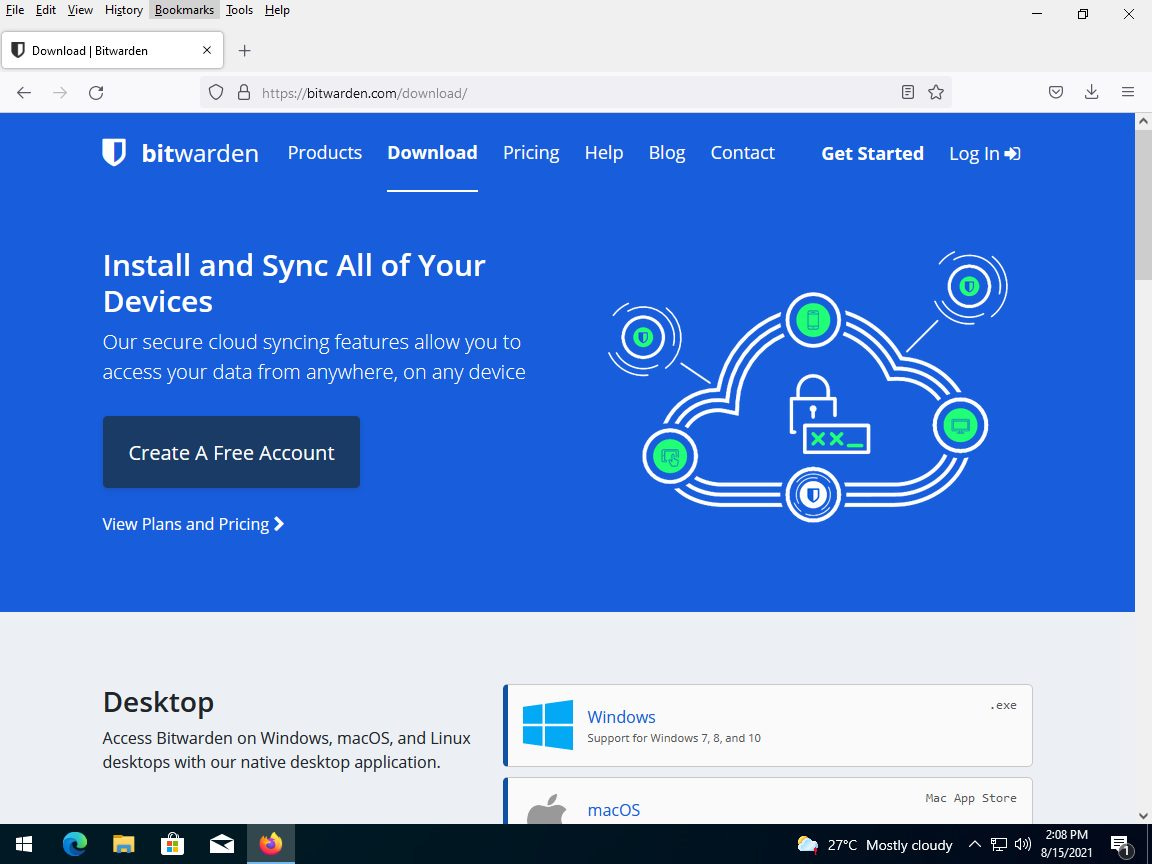1152x864 pixels.
Task: Open the notification center icon
Action: coord(1120,845)
